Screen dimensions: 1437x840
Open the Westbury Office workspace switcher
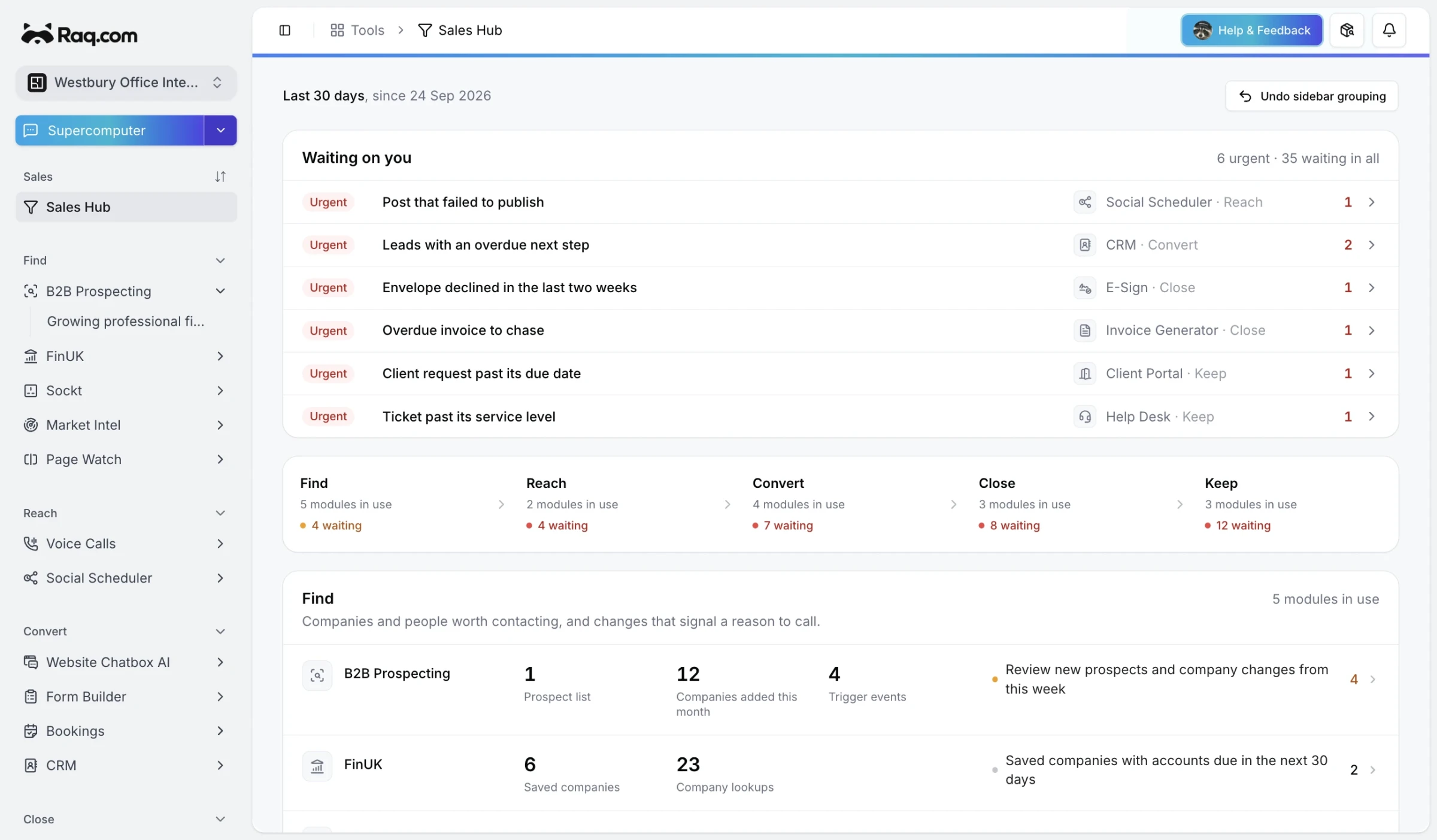[126, 83]
